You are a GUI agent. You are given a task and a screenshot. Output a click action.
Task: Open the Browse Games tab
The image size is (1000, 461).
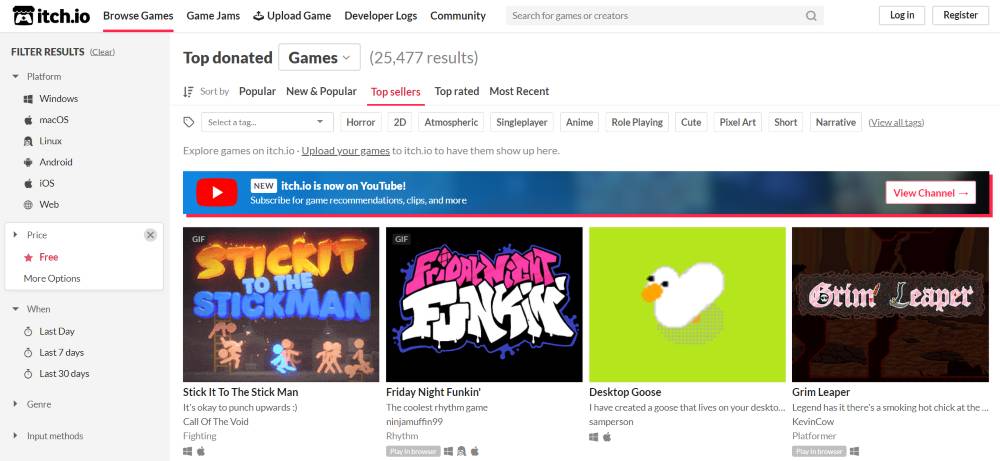pos(138,16)
